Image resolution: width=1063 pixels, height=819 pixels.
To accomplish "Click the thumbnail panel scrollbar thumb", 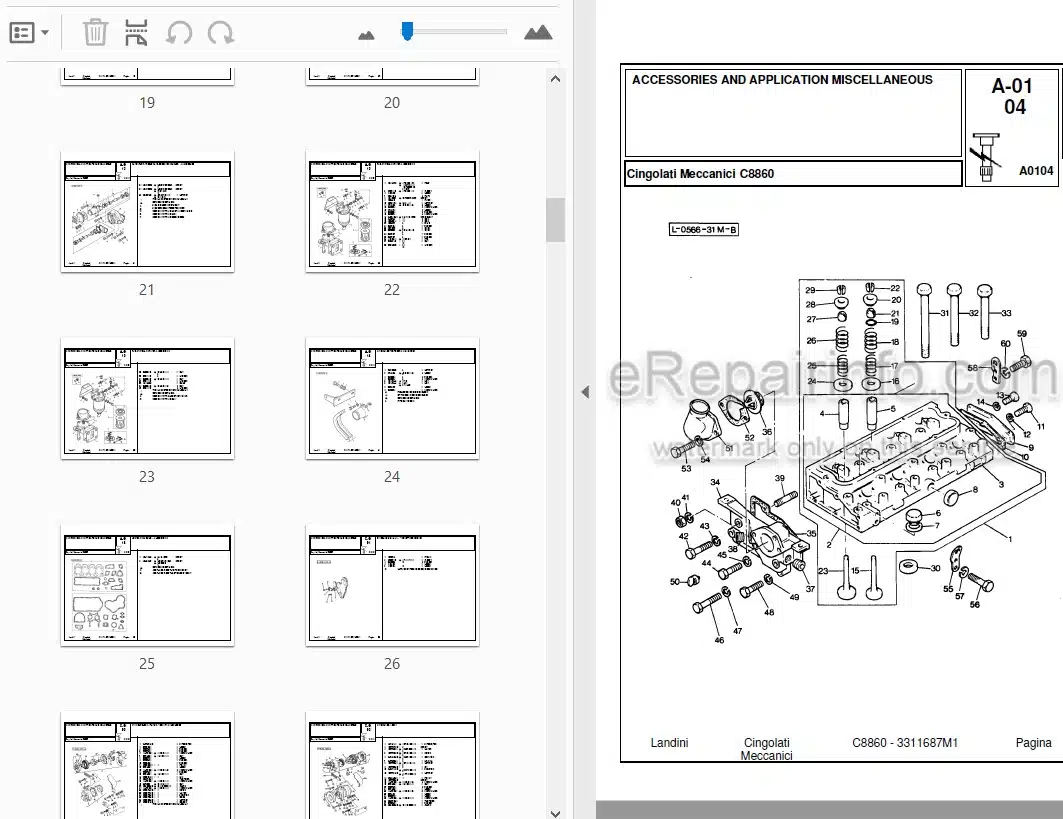I will point(555,220).
